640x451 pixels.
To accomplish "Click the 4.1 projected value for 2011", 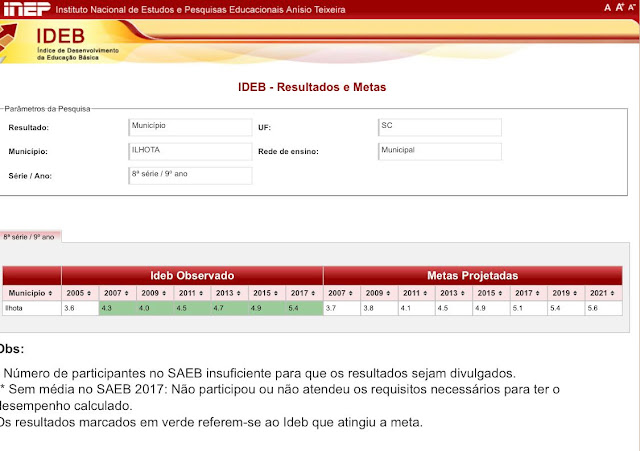I will point(416,308).
